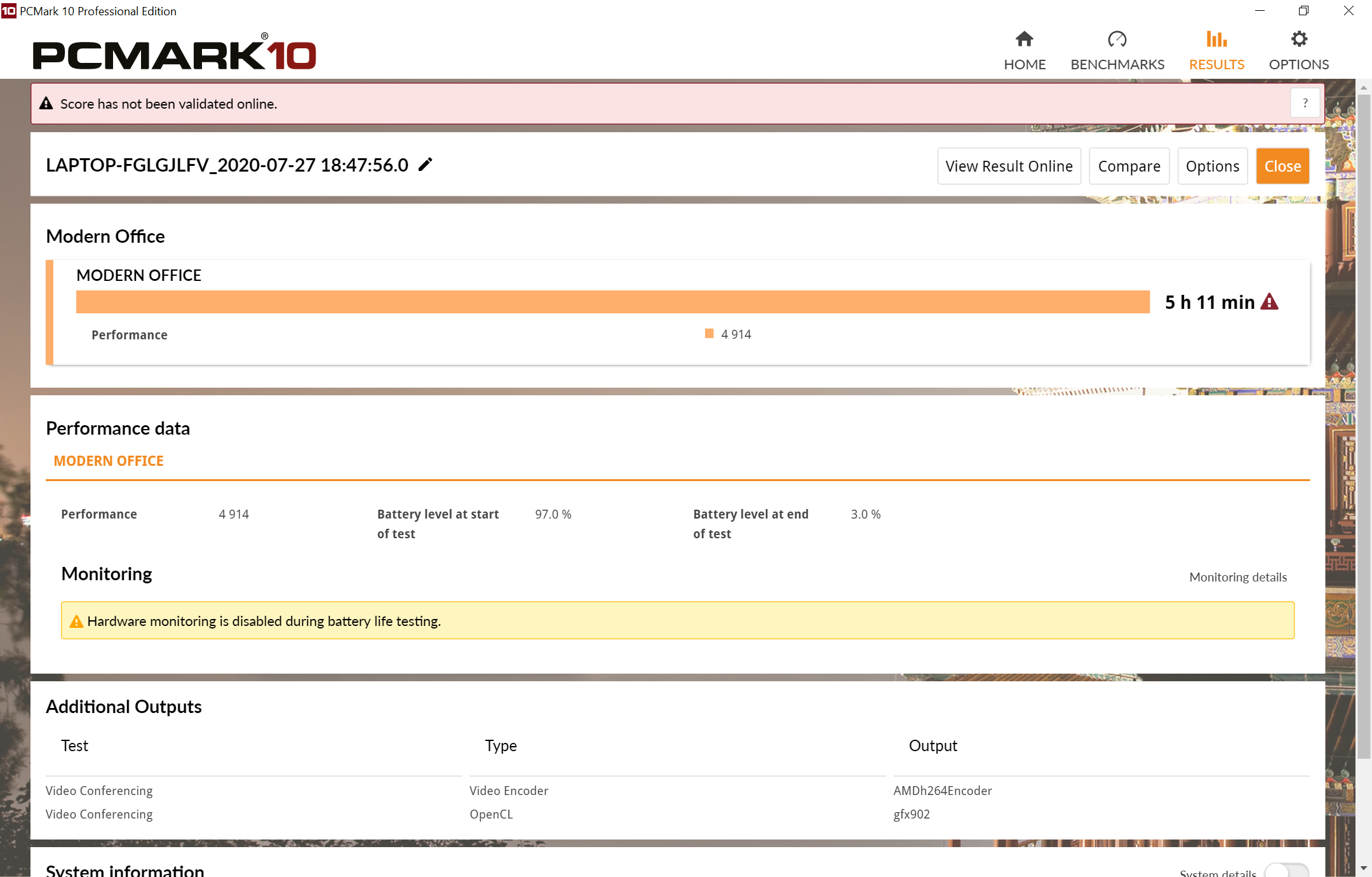
Task: Click the Test column header
Action: (74, 745)
